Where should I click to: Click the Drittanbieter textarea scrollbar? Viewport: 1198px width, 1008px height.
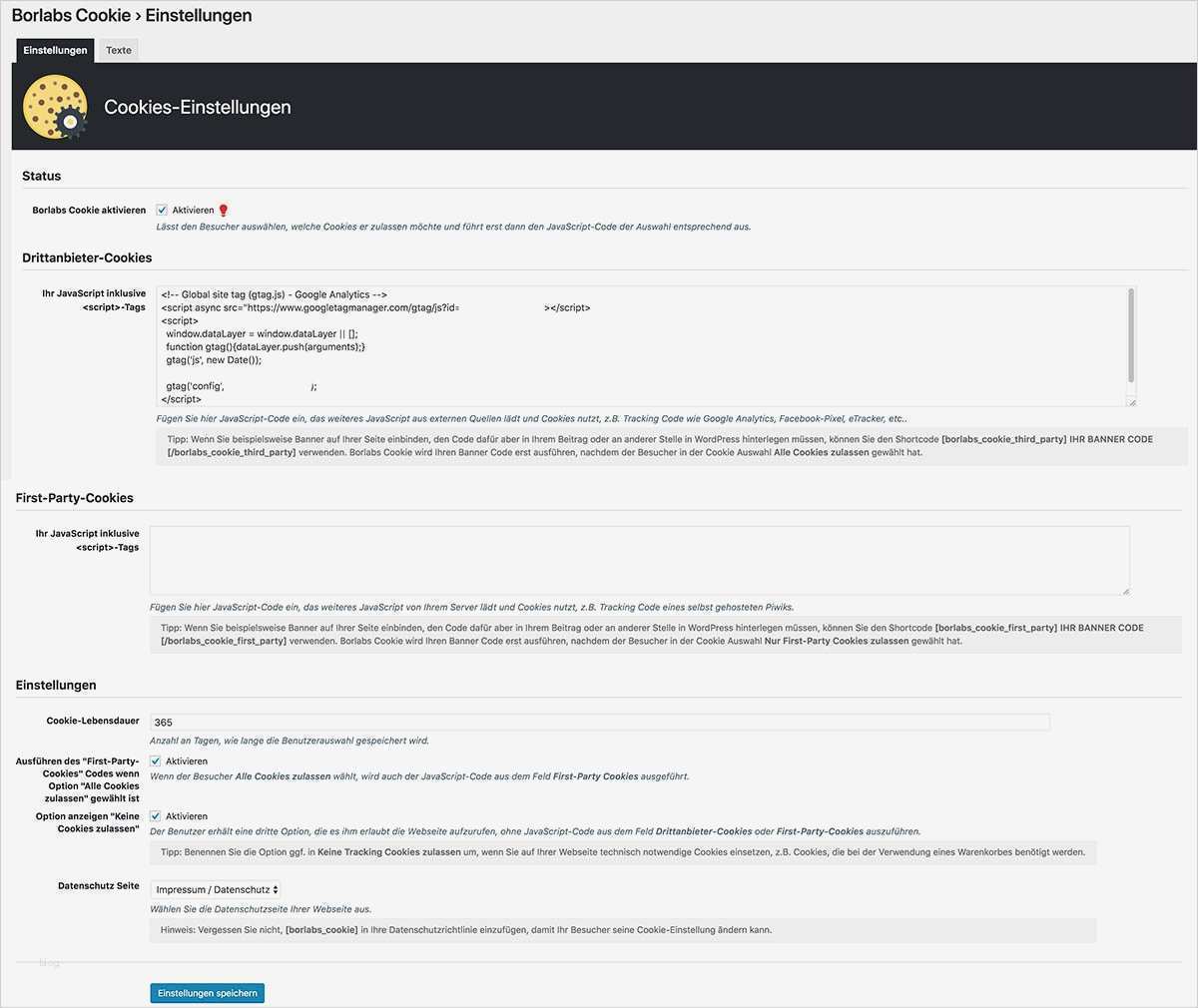pos(1130,336)
